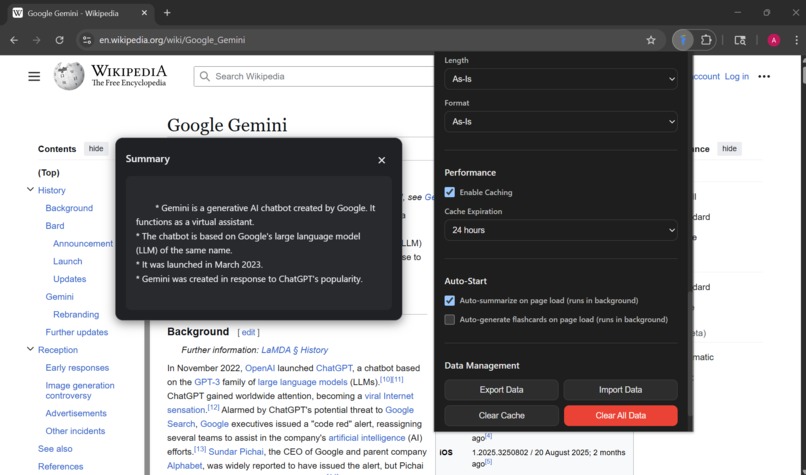Screen dimensions: 806x475
Task: Hide the Contents sidebar
Action: coord(96,149)
